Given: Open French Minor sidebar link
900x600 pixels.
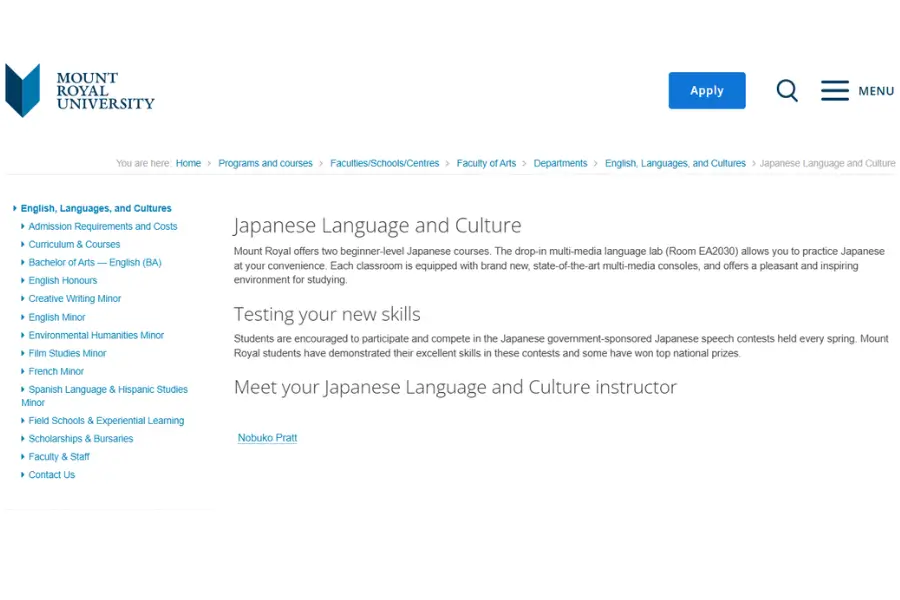Looking at the screenshot, I should pyautogui.click(x=56, y=371).
